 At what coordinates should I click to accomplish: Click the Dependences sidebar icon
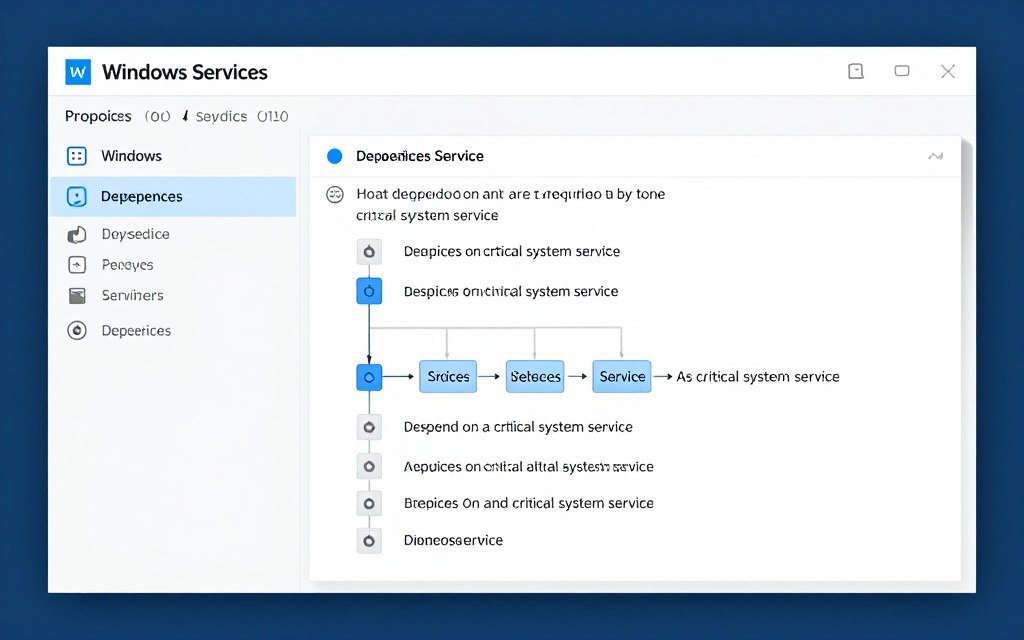tap(75, 196)
